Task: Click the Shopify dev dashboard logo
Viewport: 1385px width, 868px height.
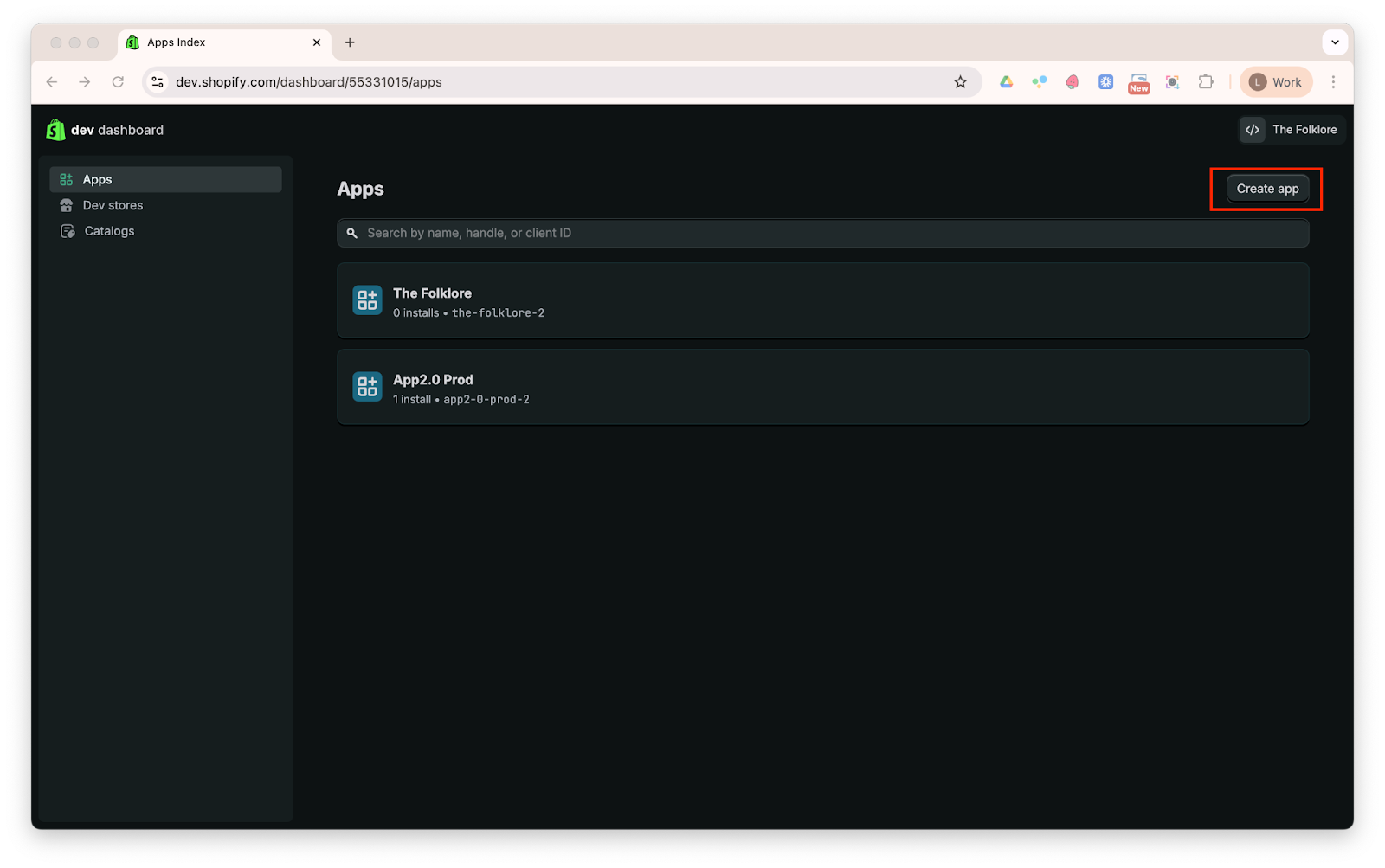Action: tap(56, 130)
